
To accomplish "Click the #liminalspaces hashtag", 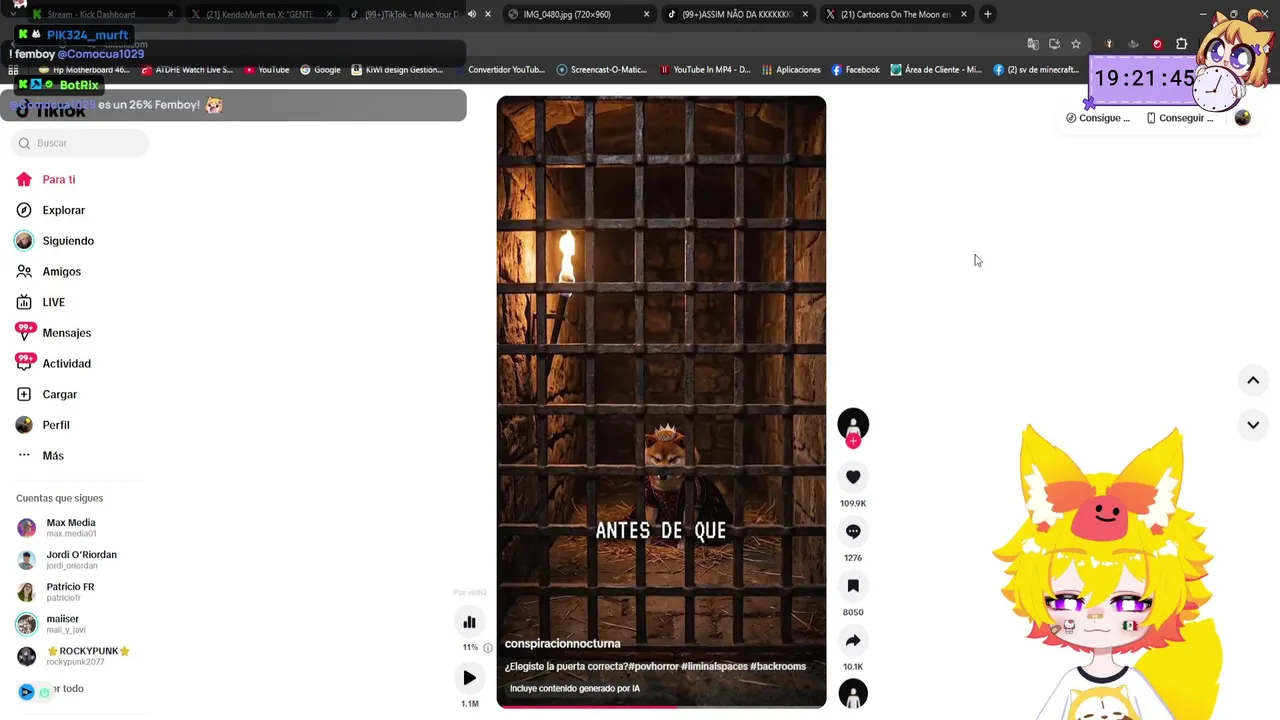I will (x=714, y=666).
